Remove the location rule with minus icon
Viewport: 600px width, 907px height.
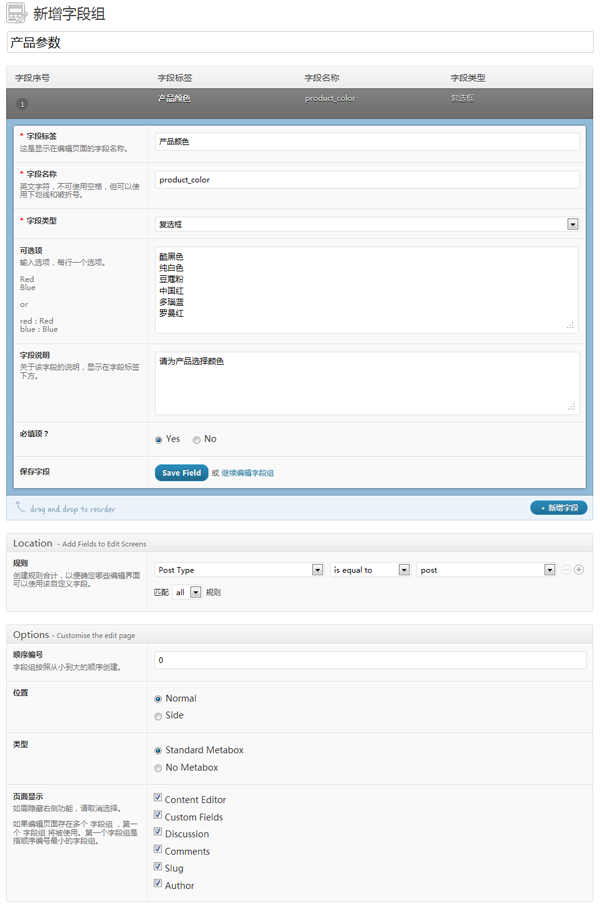pyautogui.click(x=566, y=570)
